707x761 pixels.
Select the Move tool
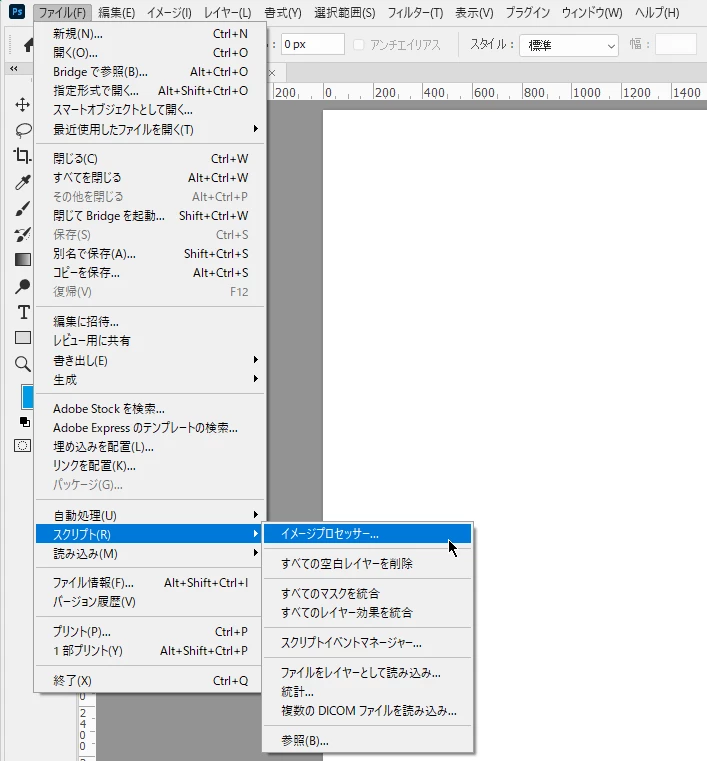[22, 105]
